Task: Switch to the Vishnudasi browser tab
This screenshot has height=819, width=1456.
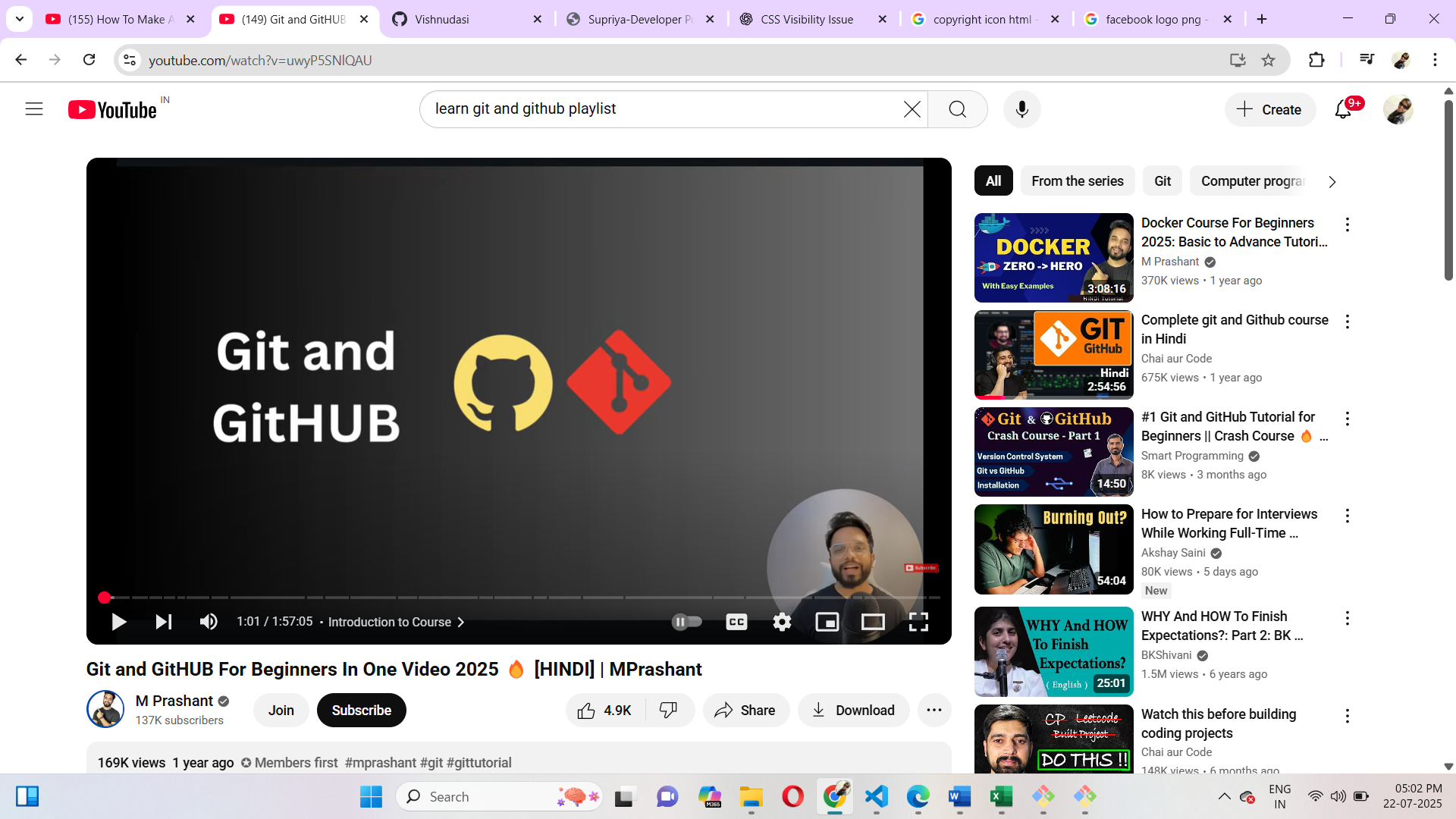Action: pos(441,19)
